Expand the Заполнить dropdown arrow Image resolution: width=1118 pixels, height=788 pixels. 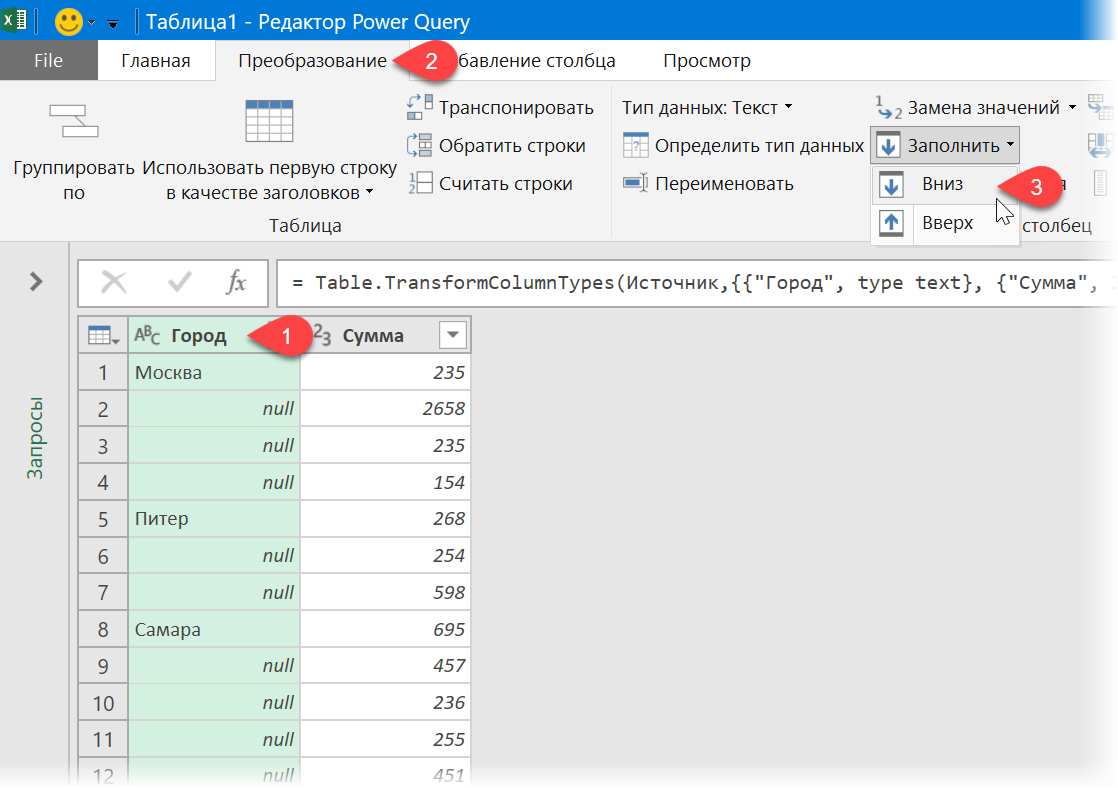click(x=1010, y=145)
